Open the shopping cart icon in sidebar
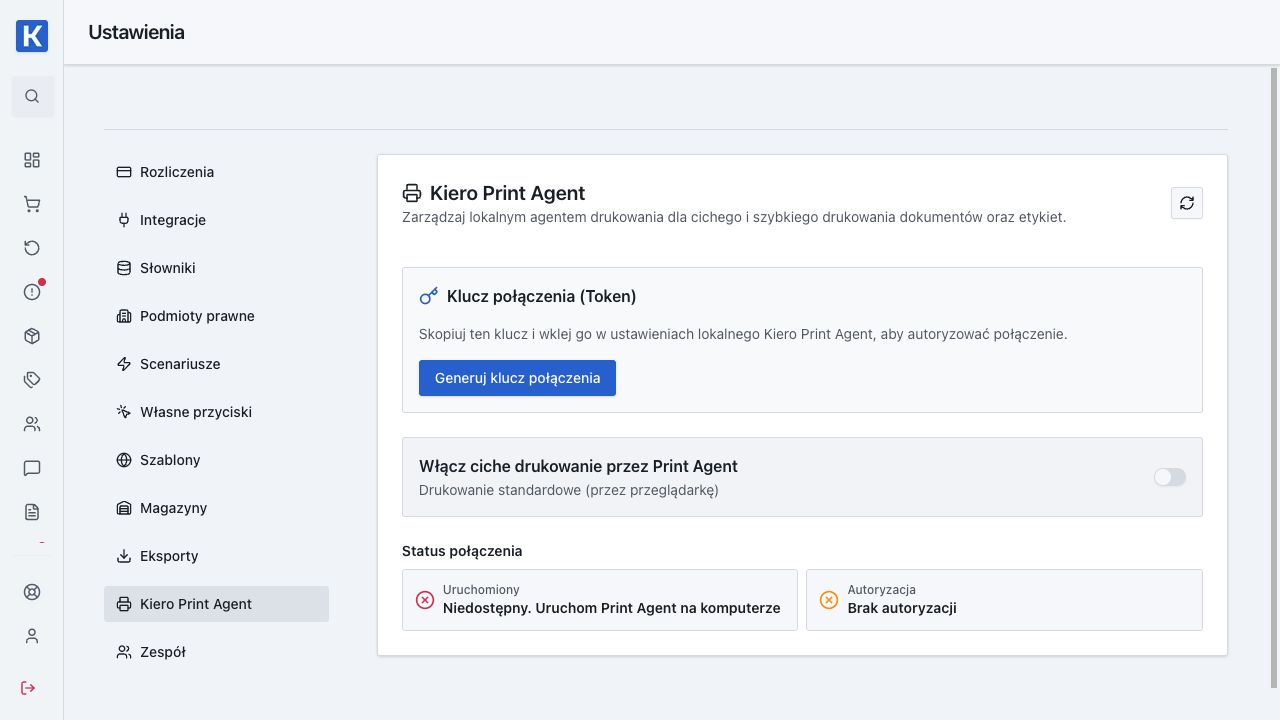This screenshot has height=720, width=1280. pyautogui.click(x=32, y=204)
